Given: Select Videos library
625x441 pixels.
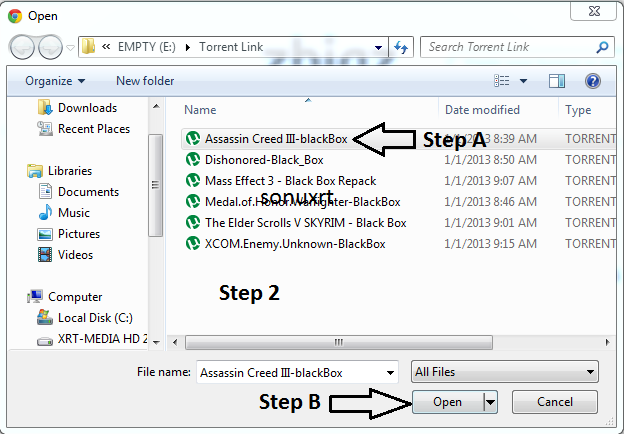Looking at the screenshot, I should pyautogui.click(x=75, y=255).
